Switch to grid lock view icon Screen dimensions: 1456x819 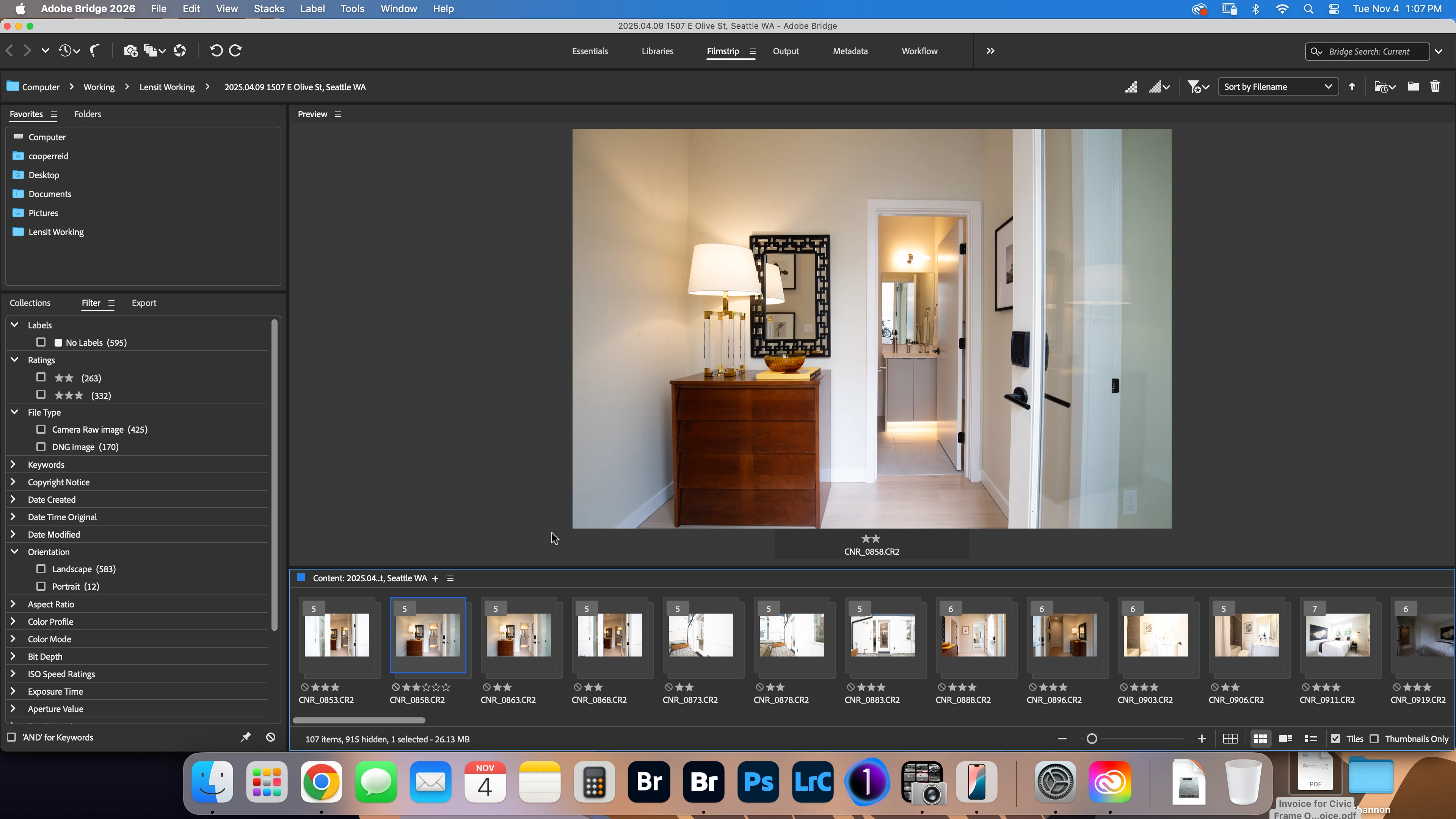coord(1230,739)
